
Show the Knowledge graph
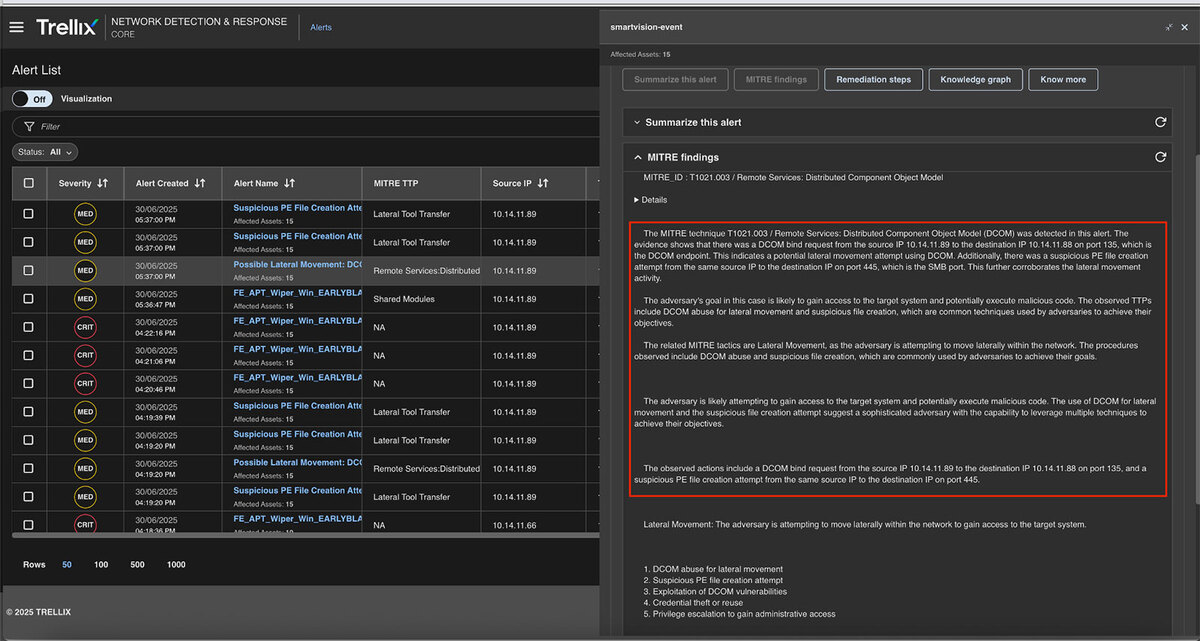point(975,79)
